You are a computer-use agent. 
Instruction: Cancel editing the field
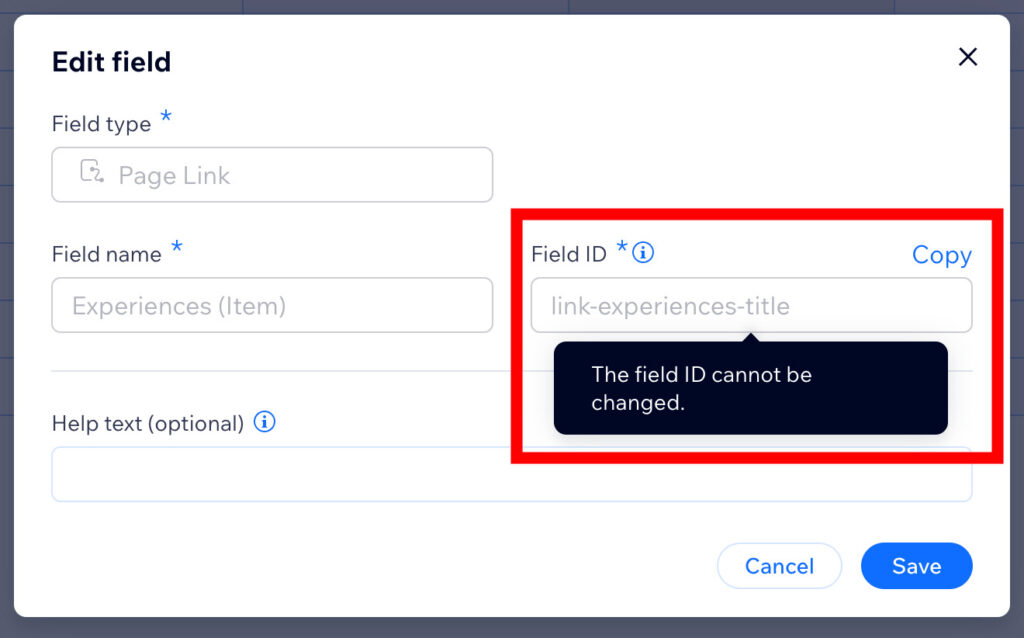tap(779, 566)
